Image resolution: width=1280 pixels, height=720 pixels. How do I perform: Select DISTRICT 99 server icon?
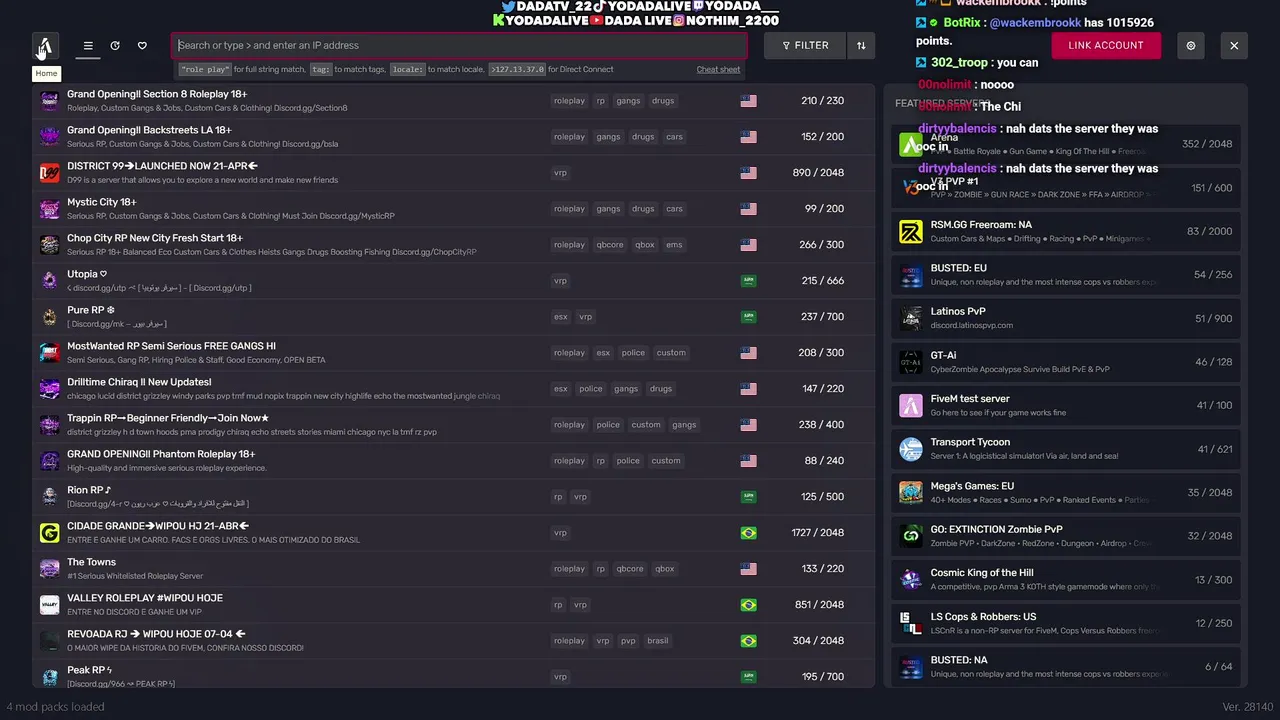pos(49,173)
